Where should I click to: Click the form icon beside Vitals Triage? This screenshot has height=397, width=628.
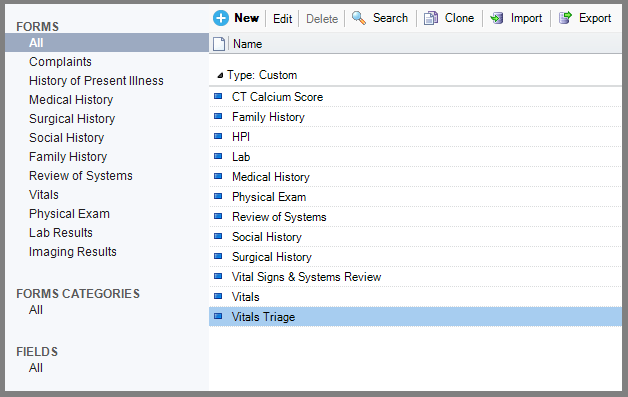tap(218, 316)
